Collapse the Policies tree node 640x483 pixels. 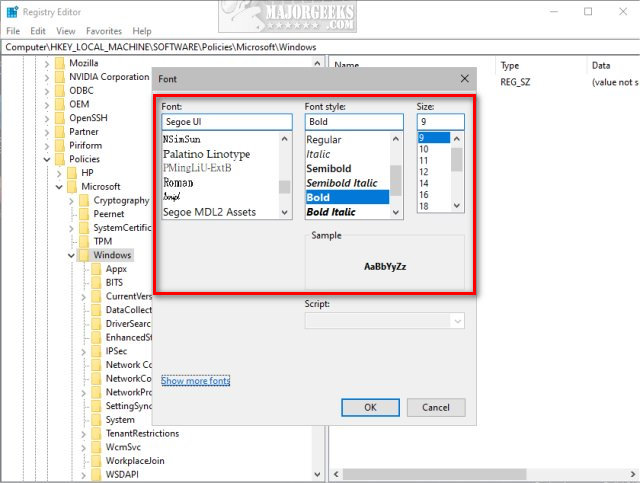click(x=47, y=159)
